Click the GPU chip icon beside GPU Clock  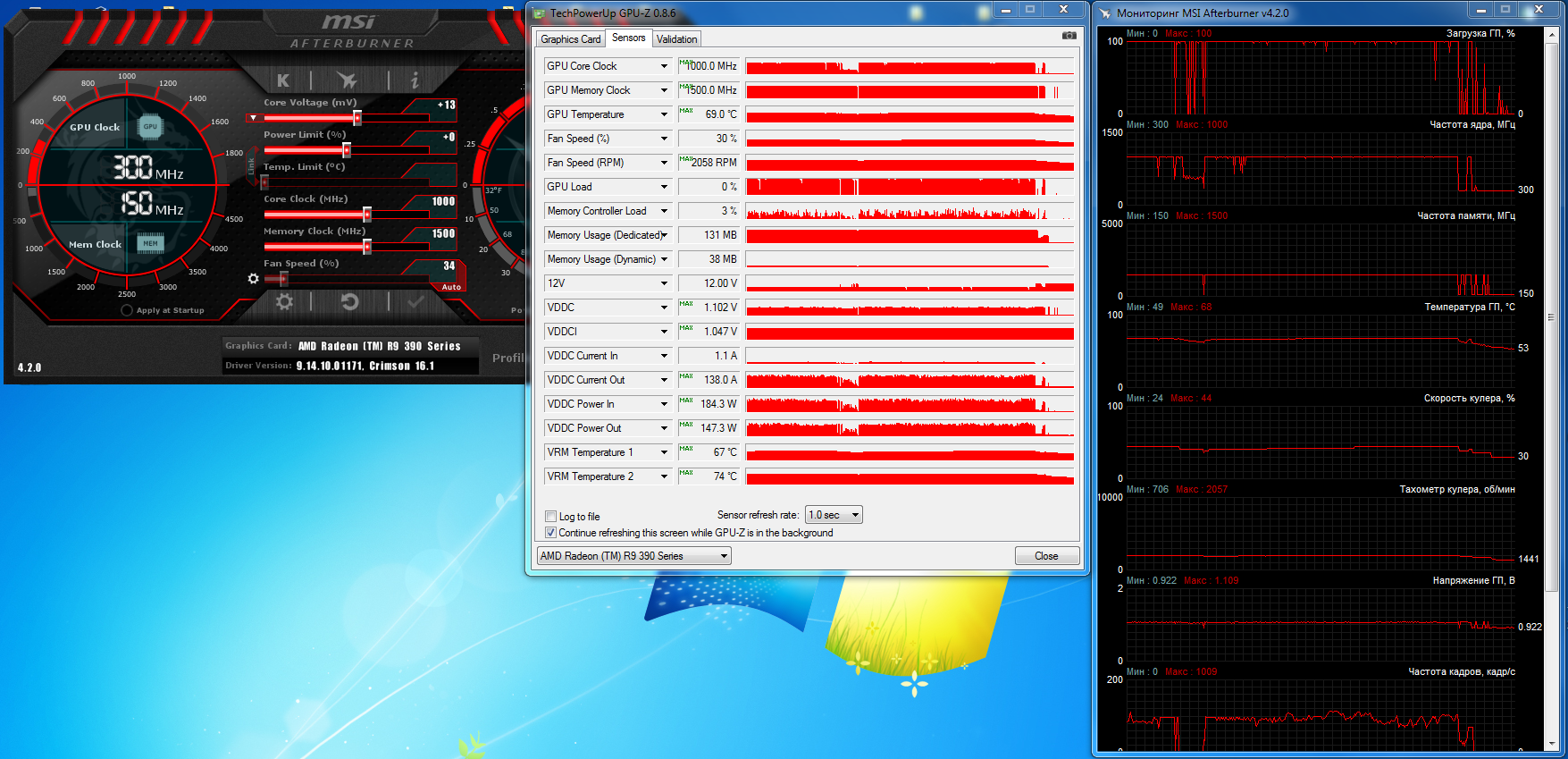(x=150, y=127)
